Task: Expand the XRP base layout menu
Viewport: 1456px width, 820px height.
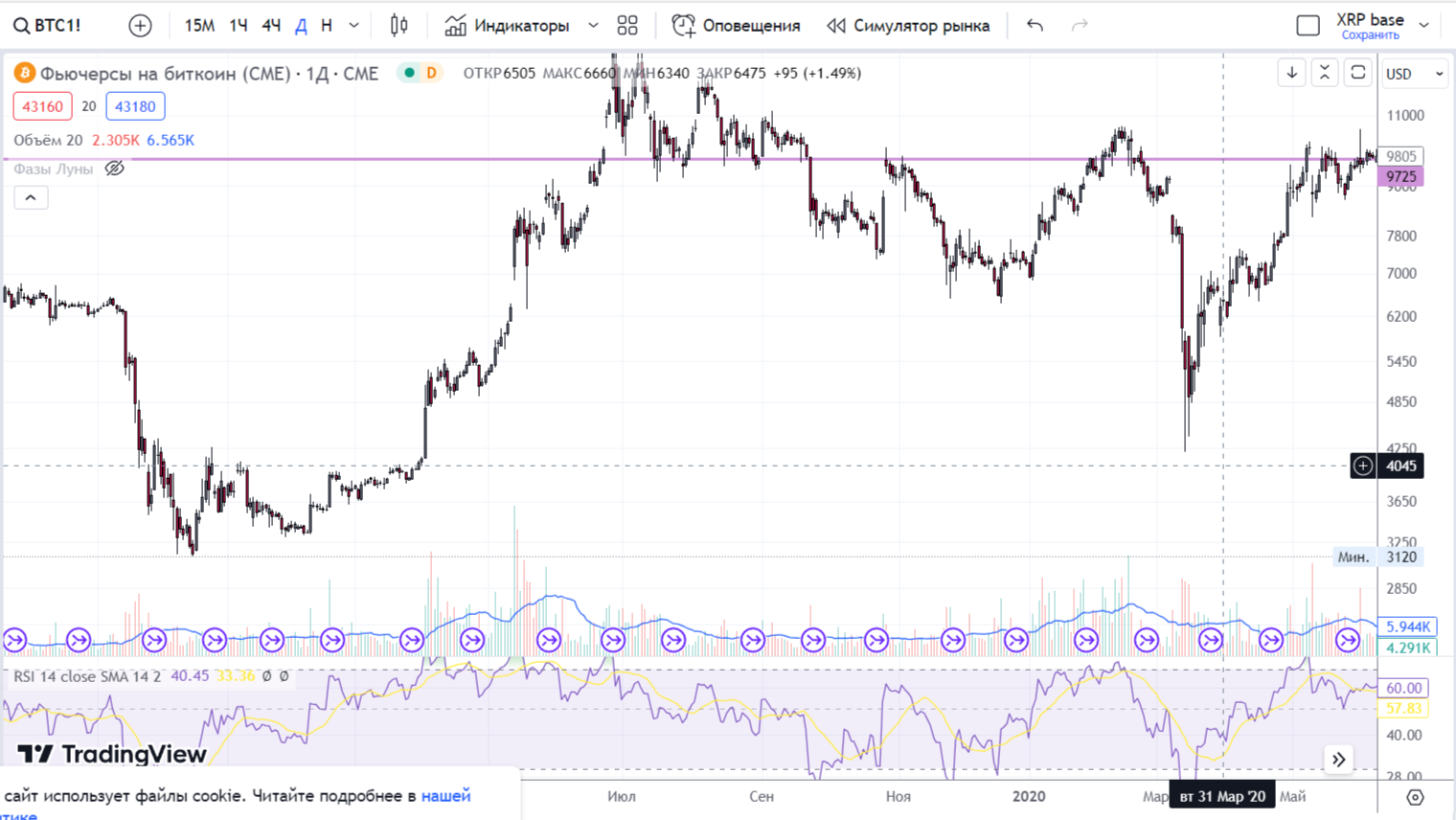Action: 1424,25
